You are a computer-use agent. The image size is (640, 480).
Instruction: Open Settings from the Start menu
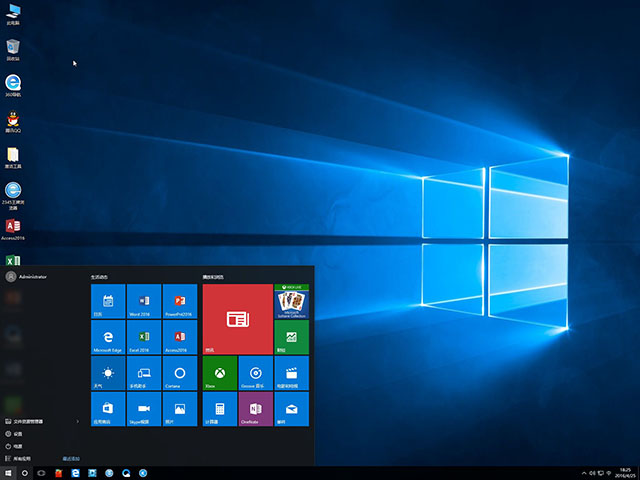(x=18, y=434)
